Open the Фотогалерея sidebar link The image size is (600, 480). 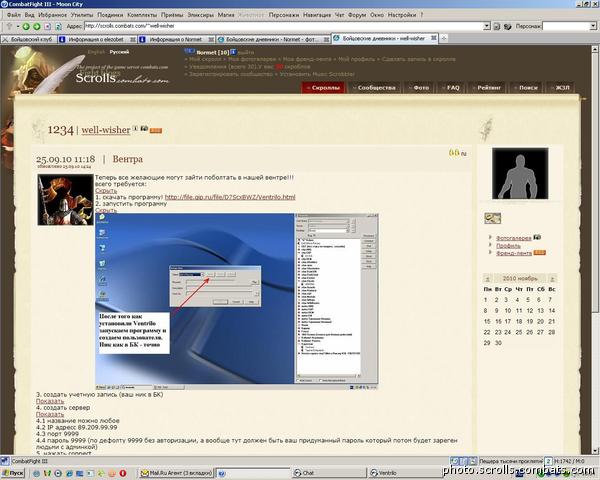pos(514,238)
